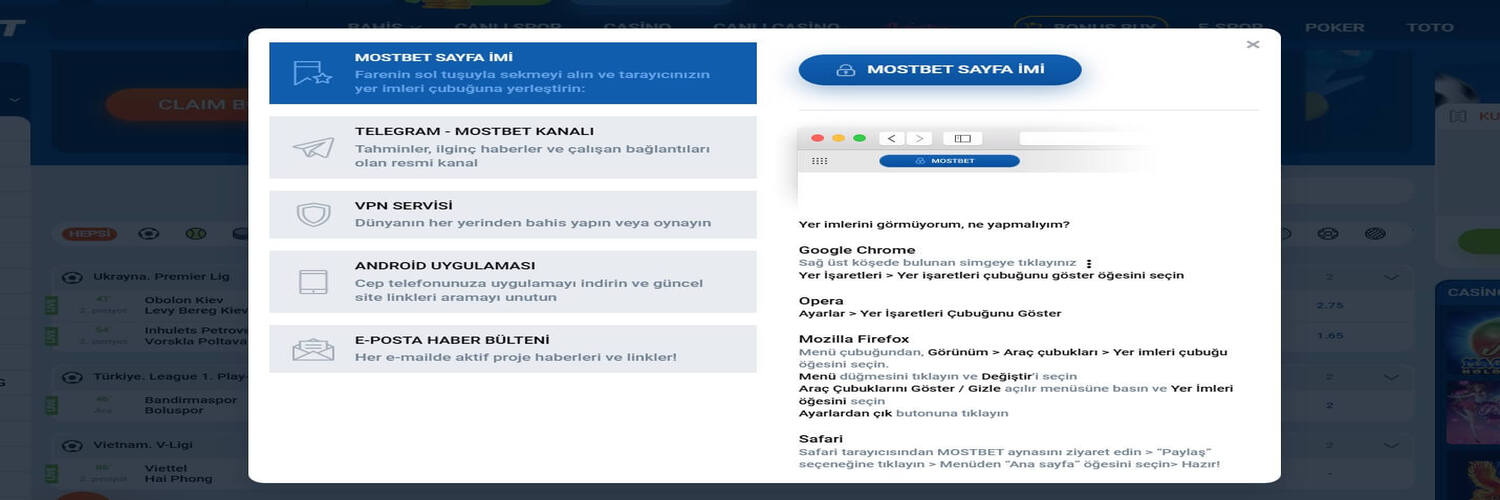Open the POKER navigation item
Image resolution: width=1500 pixels, height=500 pixels.
[x=1335, y=27]
